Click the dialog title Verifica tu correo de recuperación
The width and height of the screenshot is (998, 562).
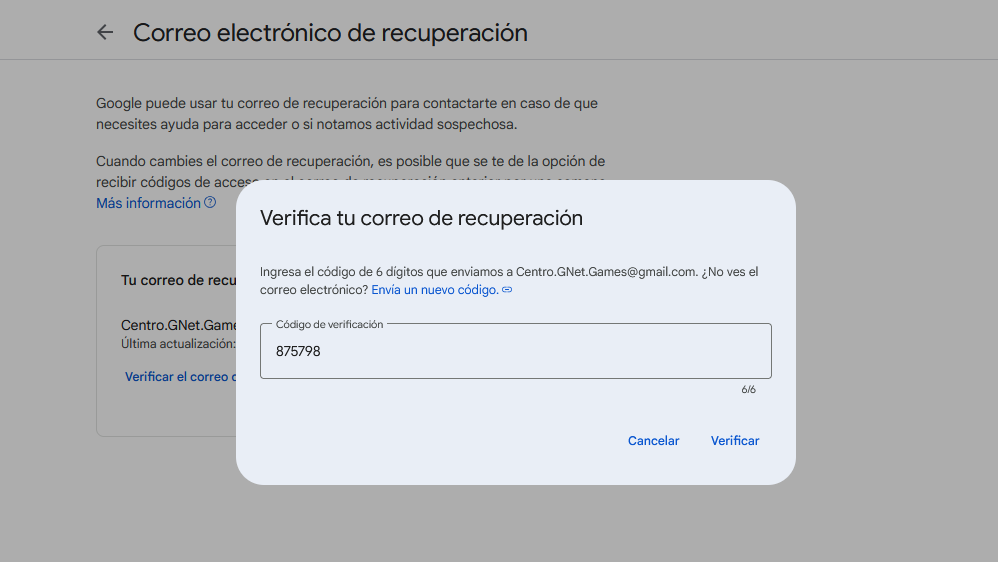pos(421,218)
